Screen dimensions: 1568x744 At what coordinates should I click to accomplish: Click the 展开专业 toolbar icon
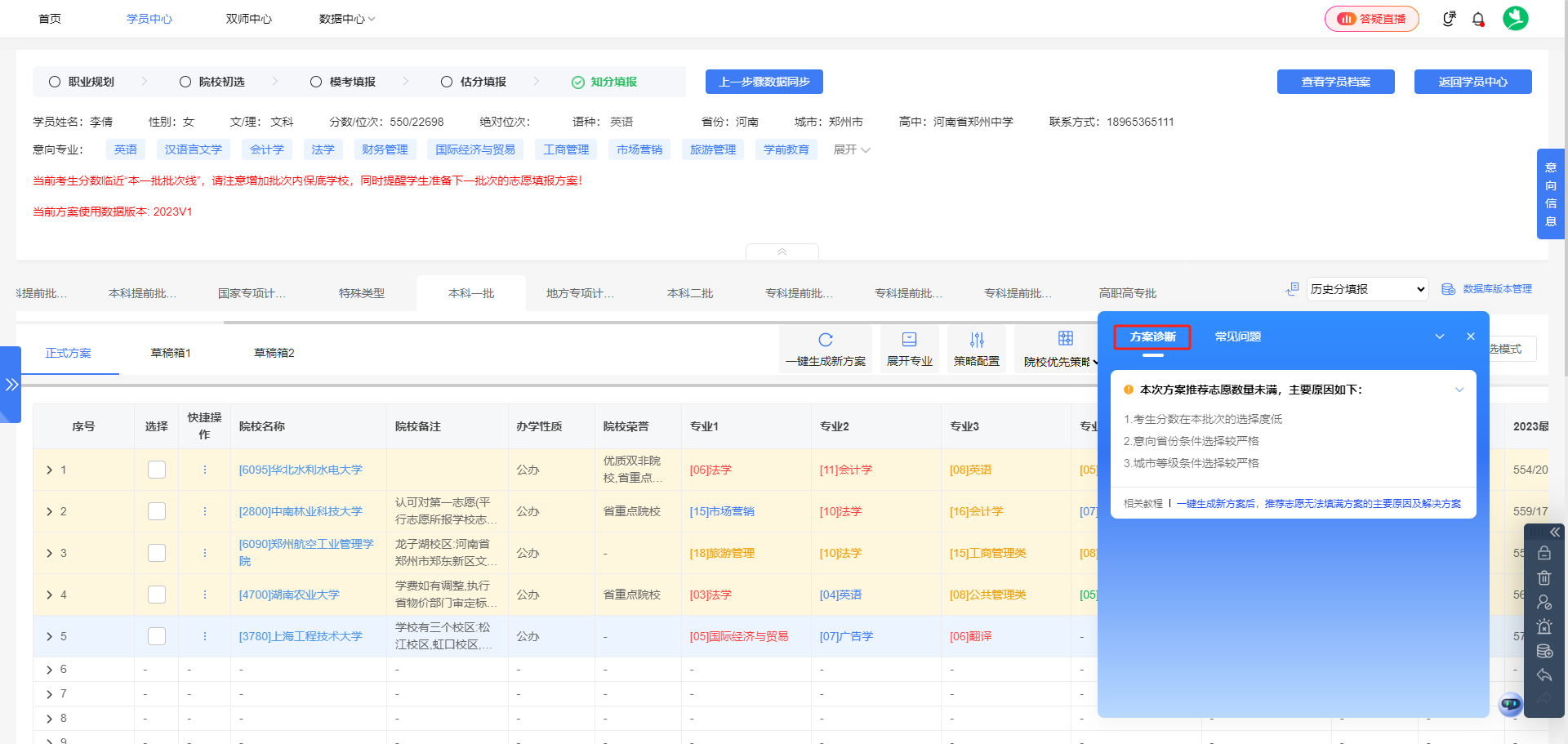pos(909,339)
